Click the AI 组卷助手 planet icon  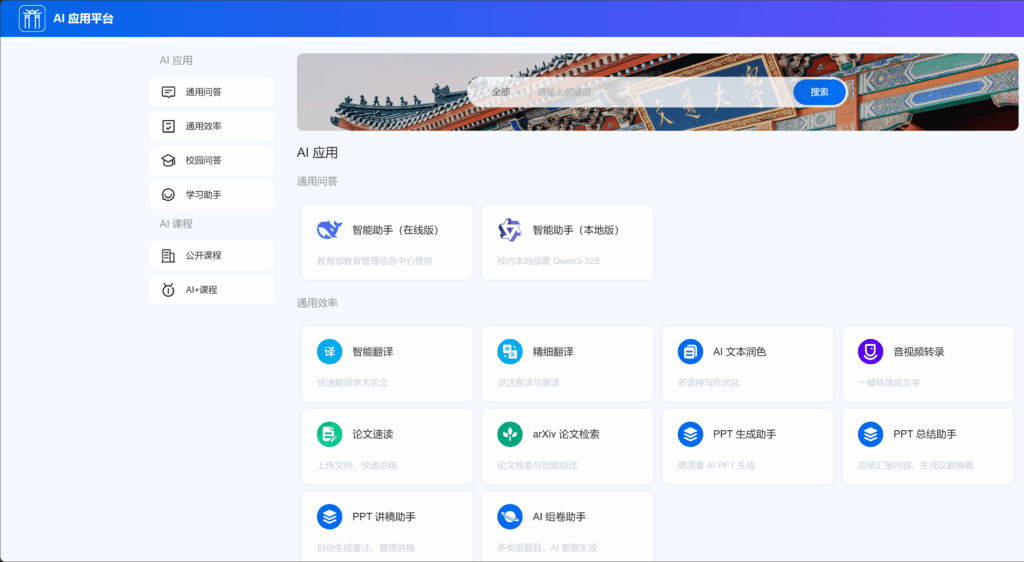pyautogui.click(x=510, y=517)
